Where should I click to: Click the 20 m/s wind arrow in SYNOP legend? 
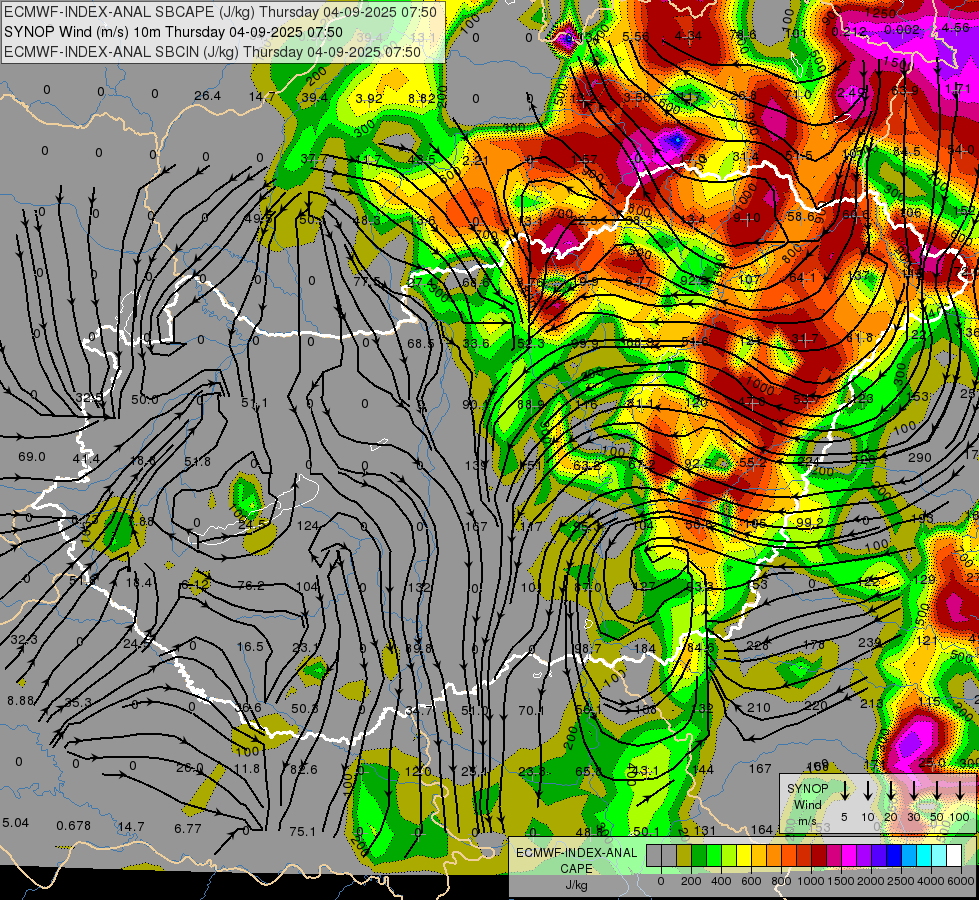891,790
